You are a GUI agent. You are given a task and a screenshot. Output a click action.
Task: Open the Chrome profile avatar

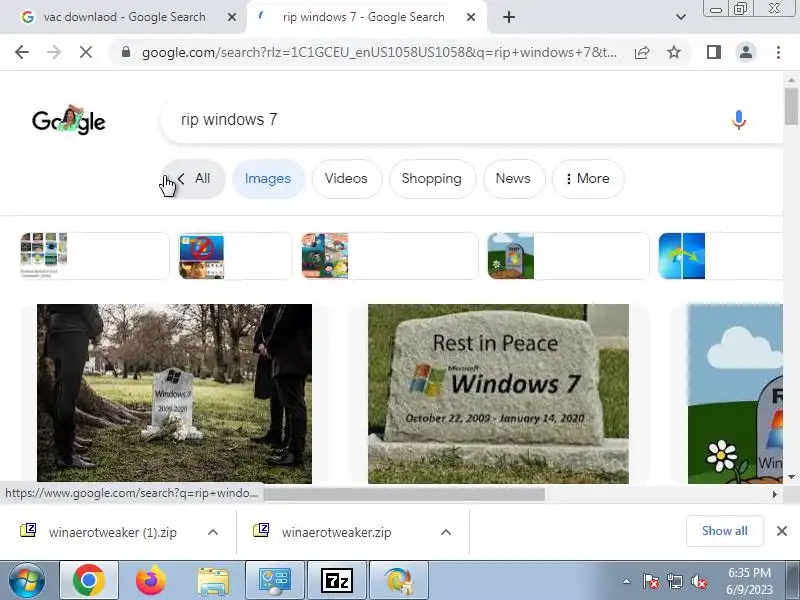pyautogui.click(x=745, y=52)
